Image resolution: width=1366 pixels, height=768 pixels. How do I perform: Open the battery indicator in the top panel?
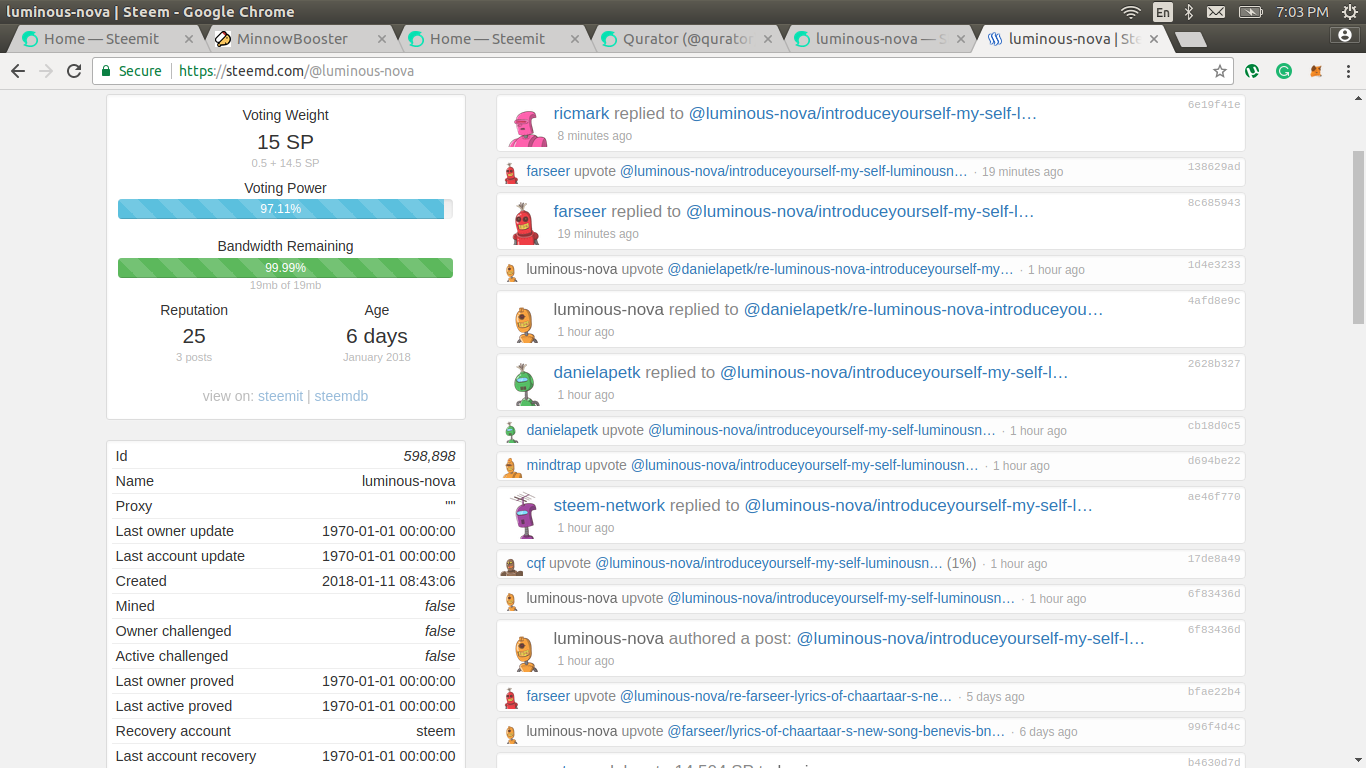pyautogui.click(x=1250, y=12)
